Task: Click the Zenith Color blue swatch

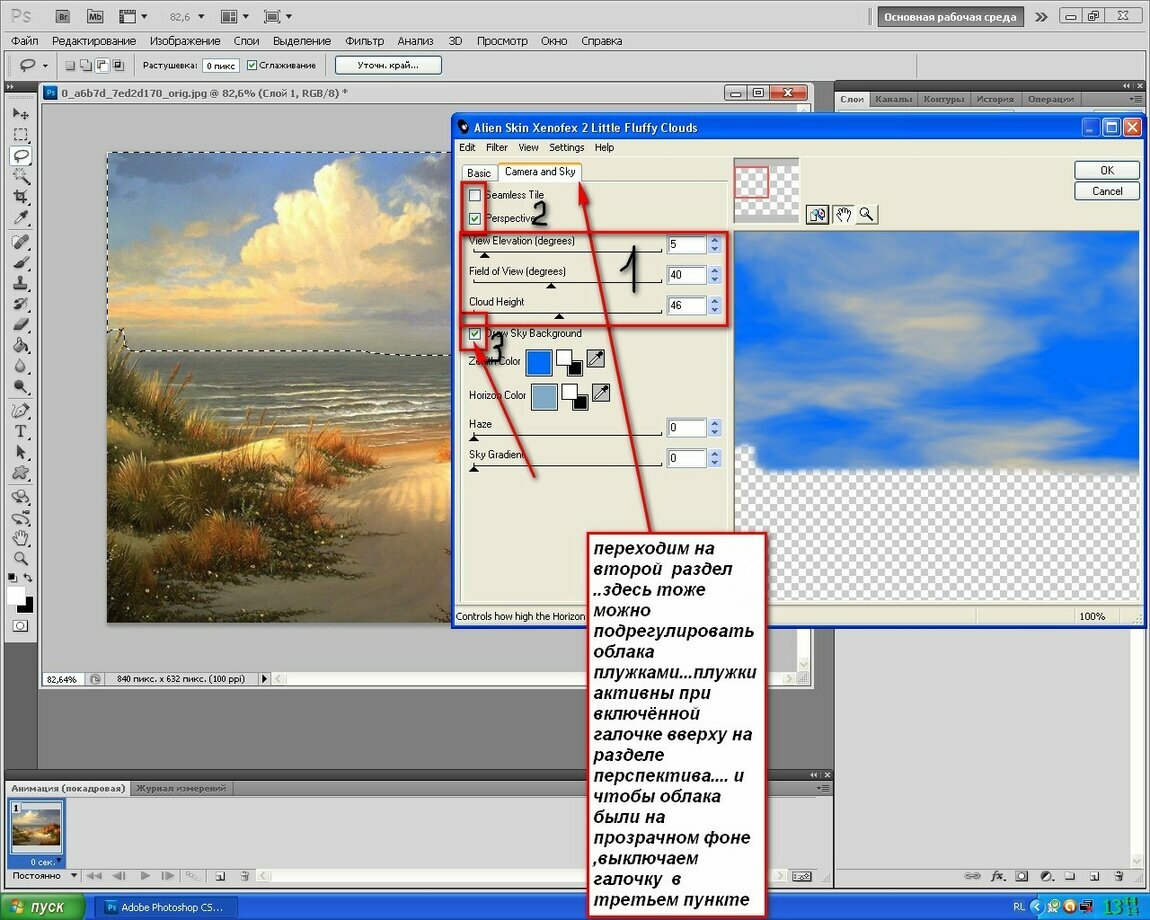Action: click(539, 362)
